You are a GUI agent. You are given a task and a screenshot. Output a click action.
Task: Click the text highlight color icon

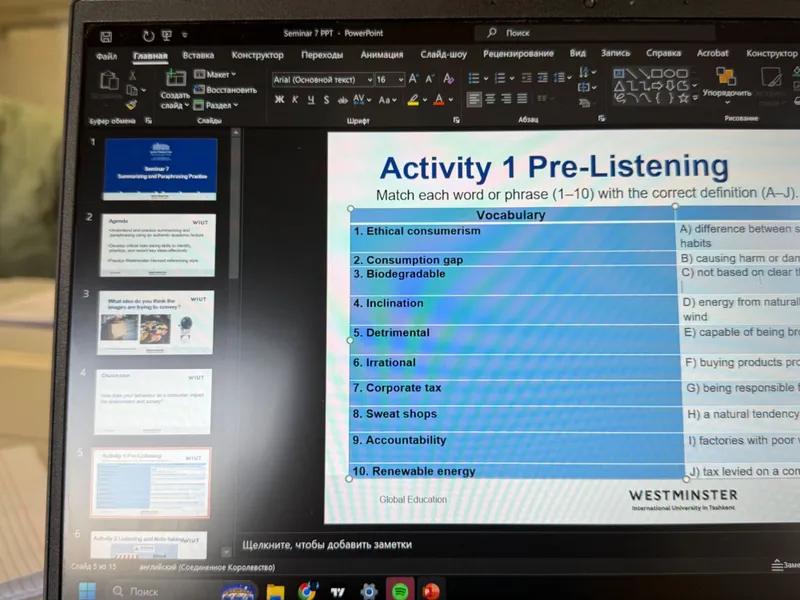[413, 99]
